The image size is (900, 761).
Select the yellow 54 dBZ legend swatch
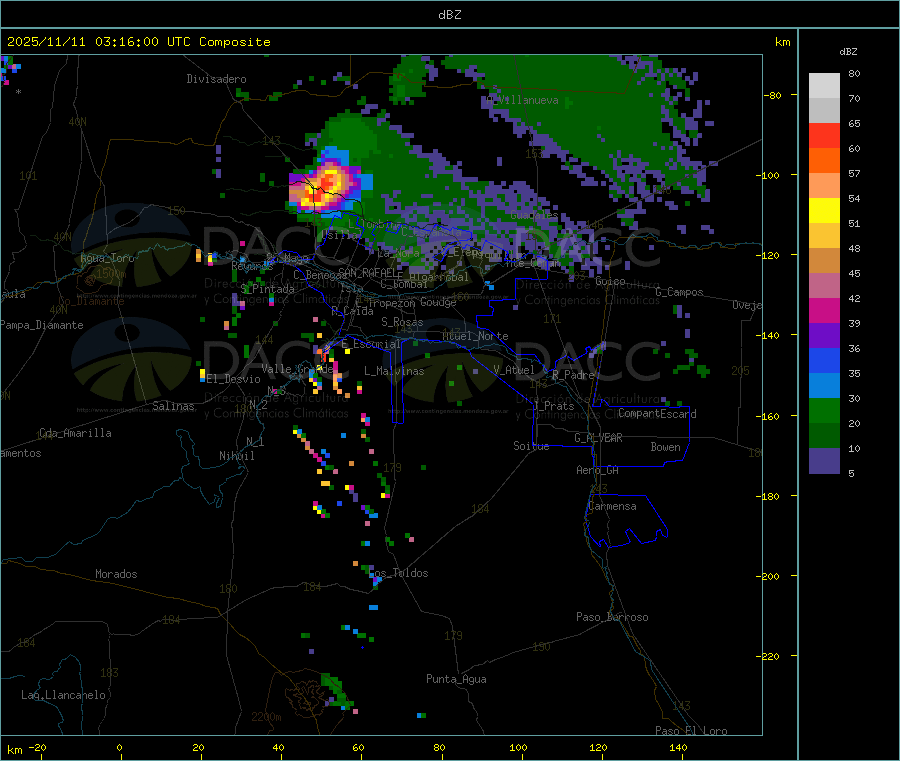824,211
